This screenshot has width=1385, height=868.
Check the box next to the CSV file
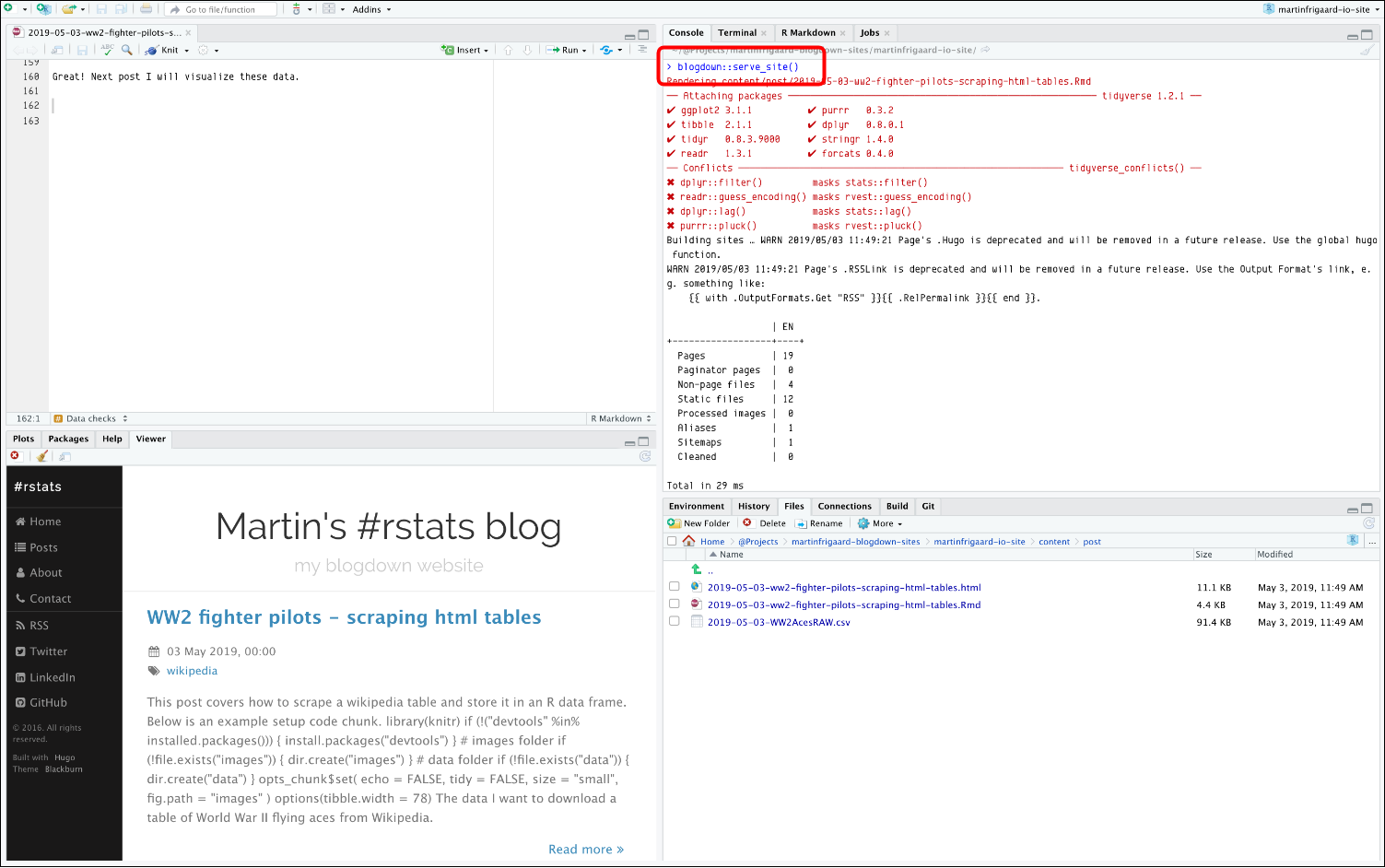675,621
